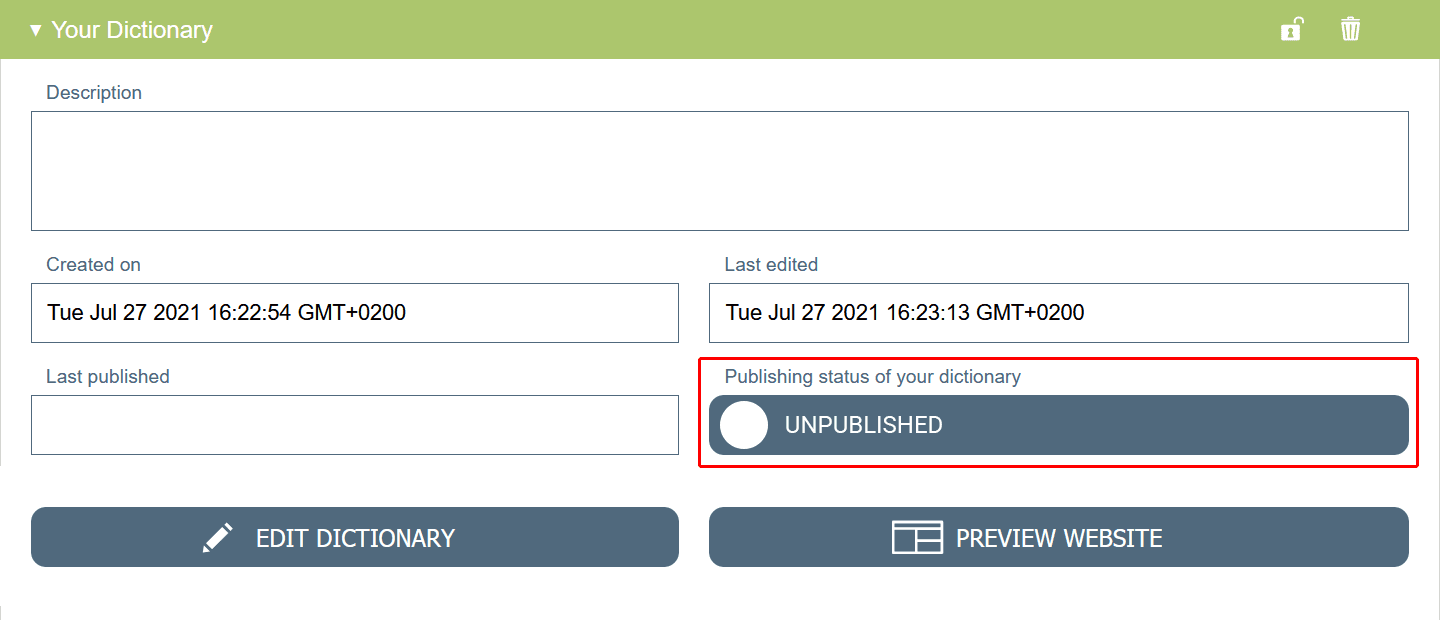Click the layout icon on Preview Website
Viewport: 1440px width, 620px height.
click(917, 538)
